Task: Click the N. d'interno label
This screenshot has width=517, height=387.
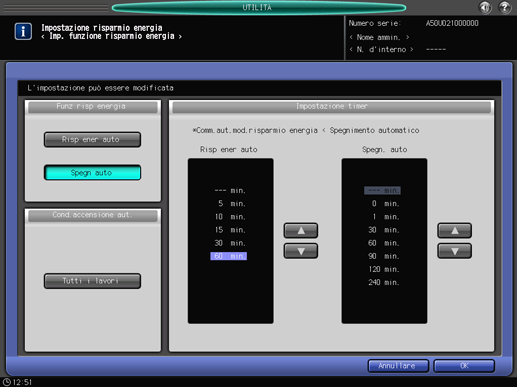Action: 381,50
